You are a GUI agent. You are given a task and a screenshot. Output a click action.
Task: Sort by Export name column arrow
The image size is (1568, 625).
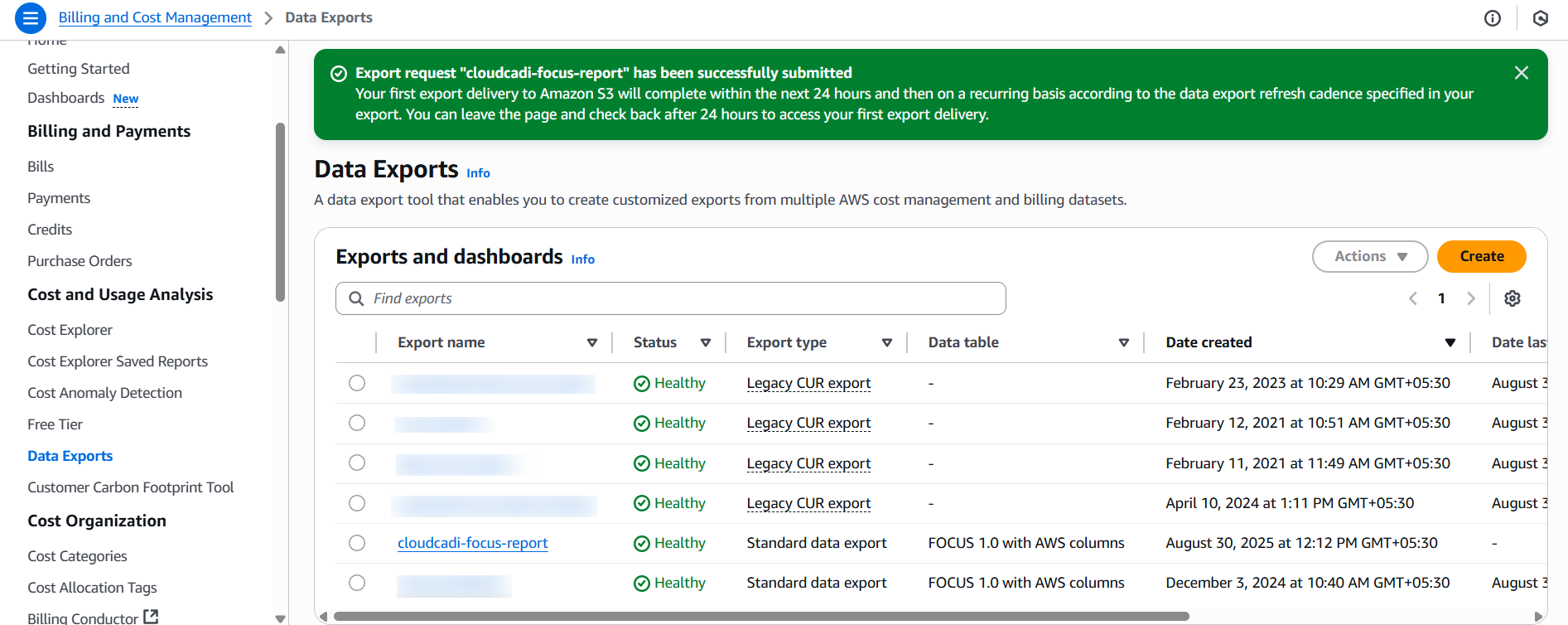click(x=591, y=342)
